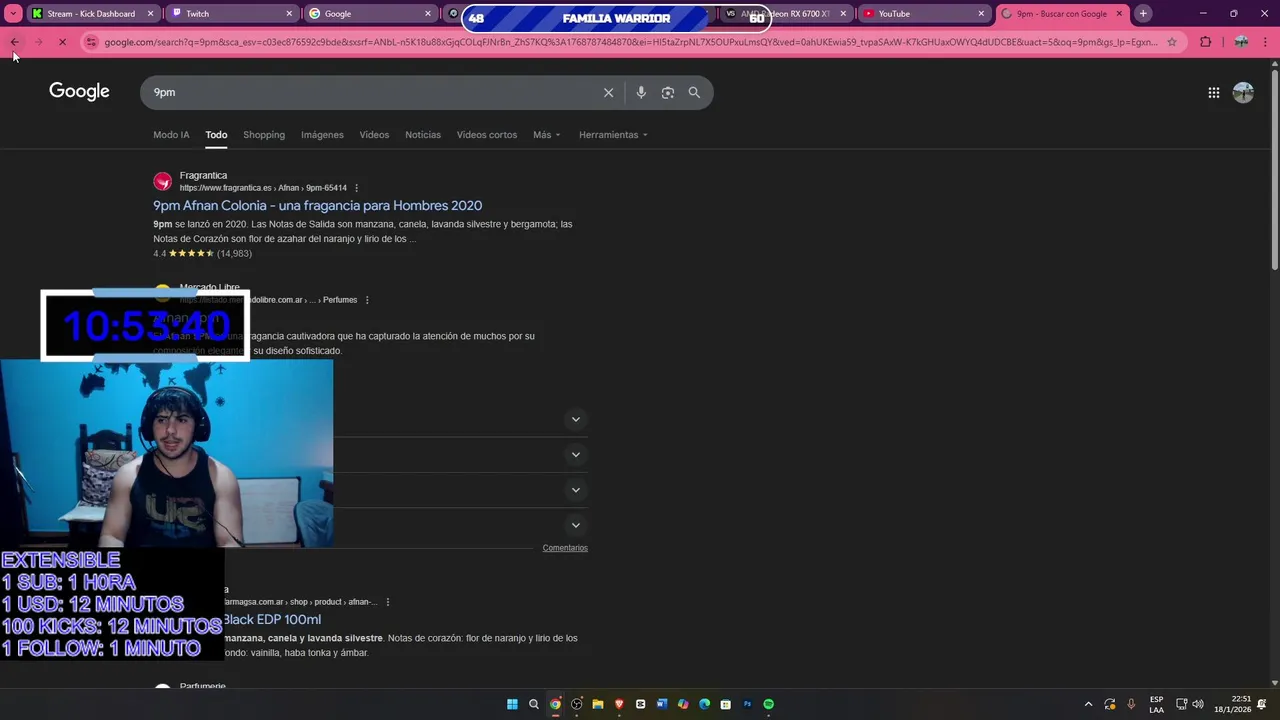
Task: Switch to Videos cortos results
Action: (x=487, y=135)
